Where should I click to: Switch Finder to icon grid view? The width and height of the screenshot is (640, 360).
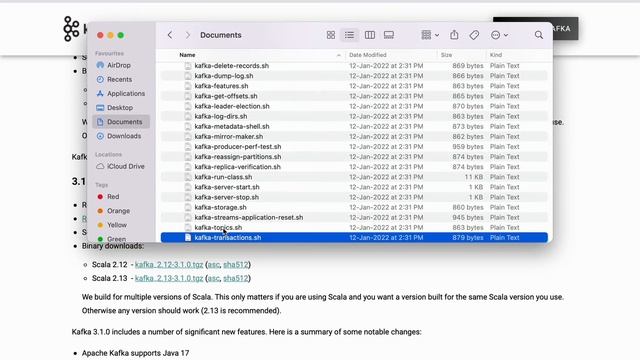(x=331, y=35)
